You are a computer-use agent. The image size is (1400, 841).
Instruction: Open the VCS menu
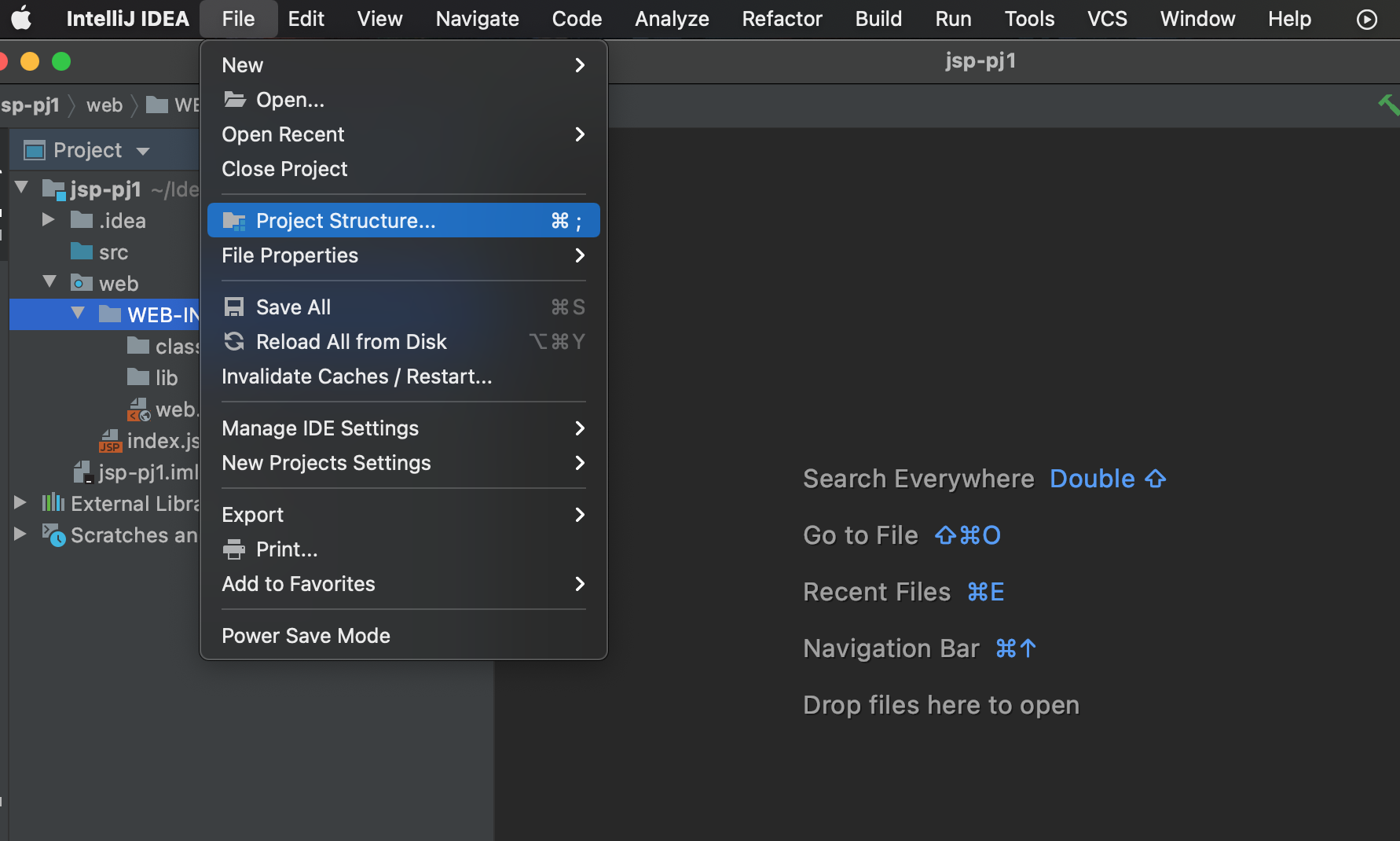click(x=1107, y=19)
